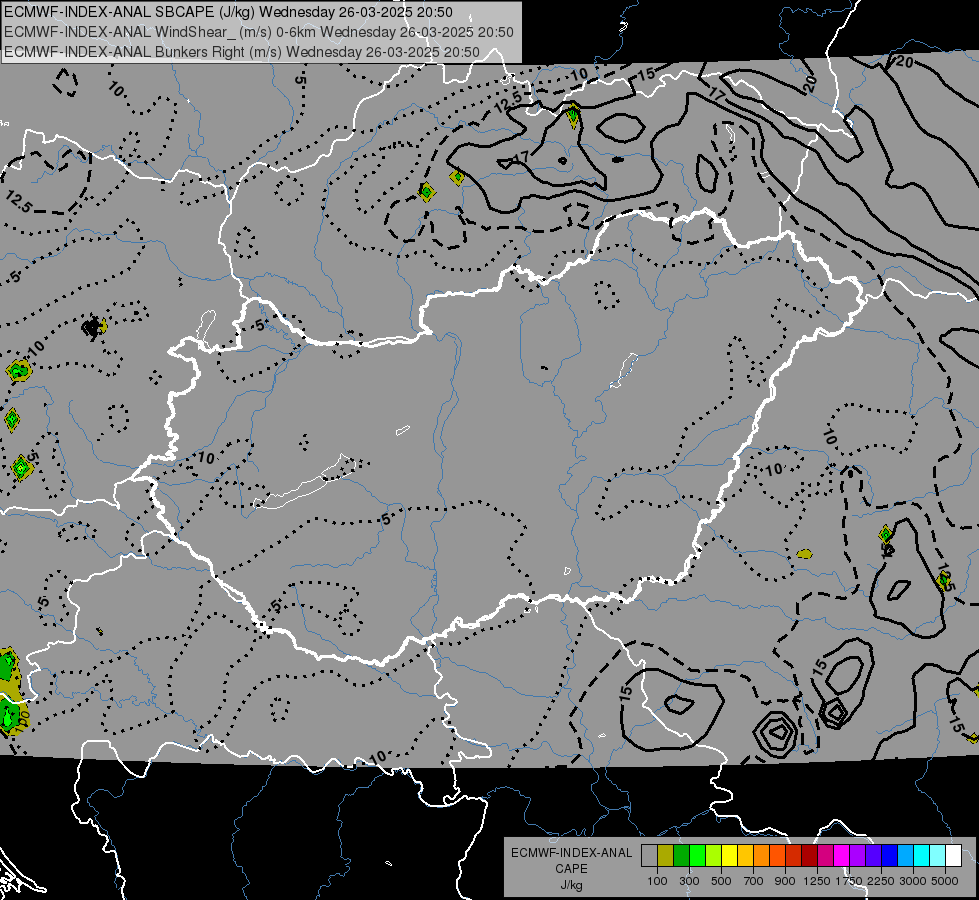Click the Bunkers Right title line
The width and height of the screenshot is (979, 900).
pyautogui.click(x=242, y=52)
